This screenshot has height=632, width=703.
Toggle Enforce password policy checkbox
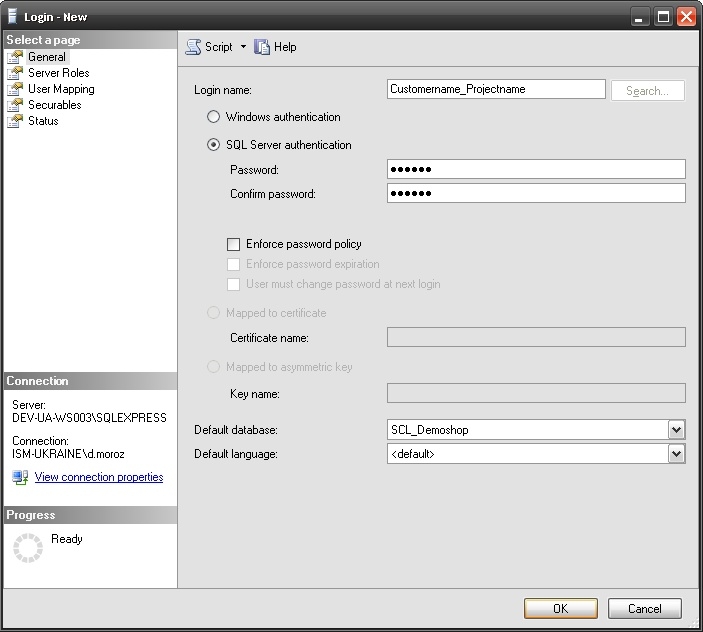coord(234,244)
